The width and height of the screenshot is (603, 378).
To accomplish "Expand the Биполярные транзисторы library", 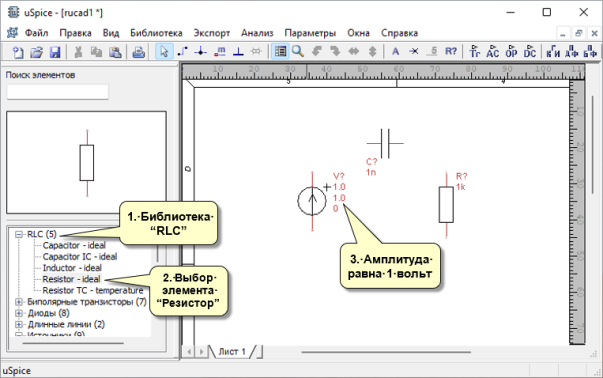I will point(18,302).
